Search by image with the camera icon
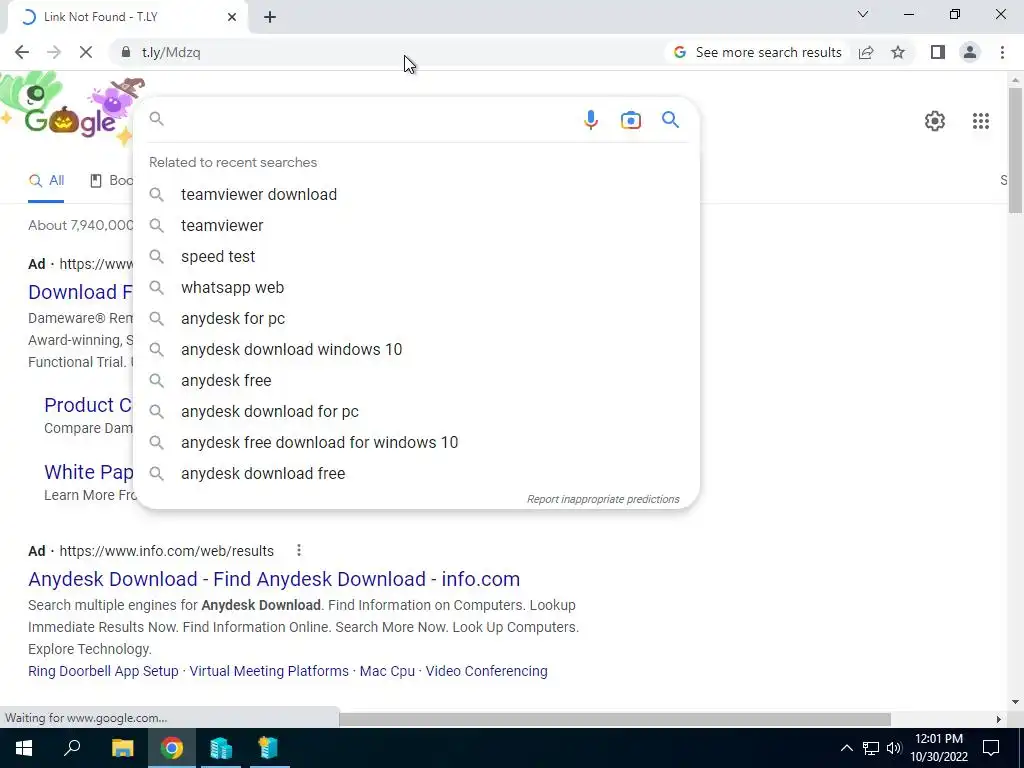The width and height of the screenshot is (1024, 768). (631, 120)
